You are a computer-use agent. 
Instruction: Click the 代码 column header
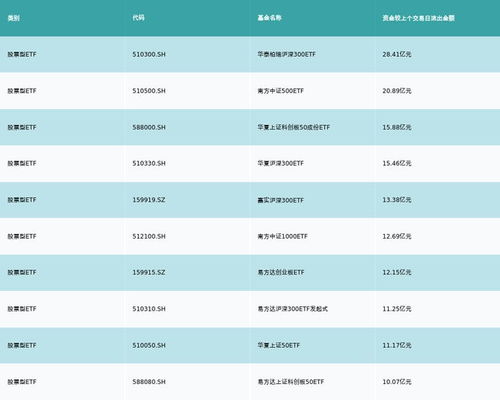pos(138,18)
